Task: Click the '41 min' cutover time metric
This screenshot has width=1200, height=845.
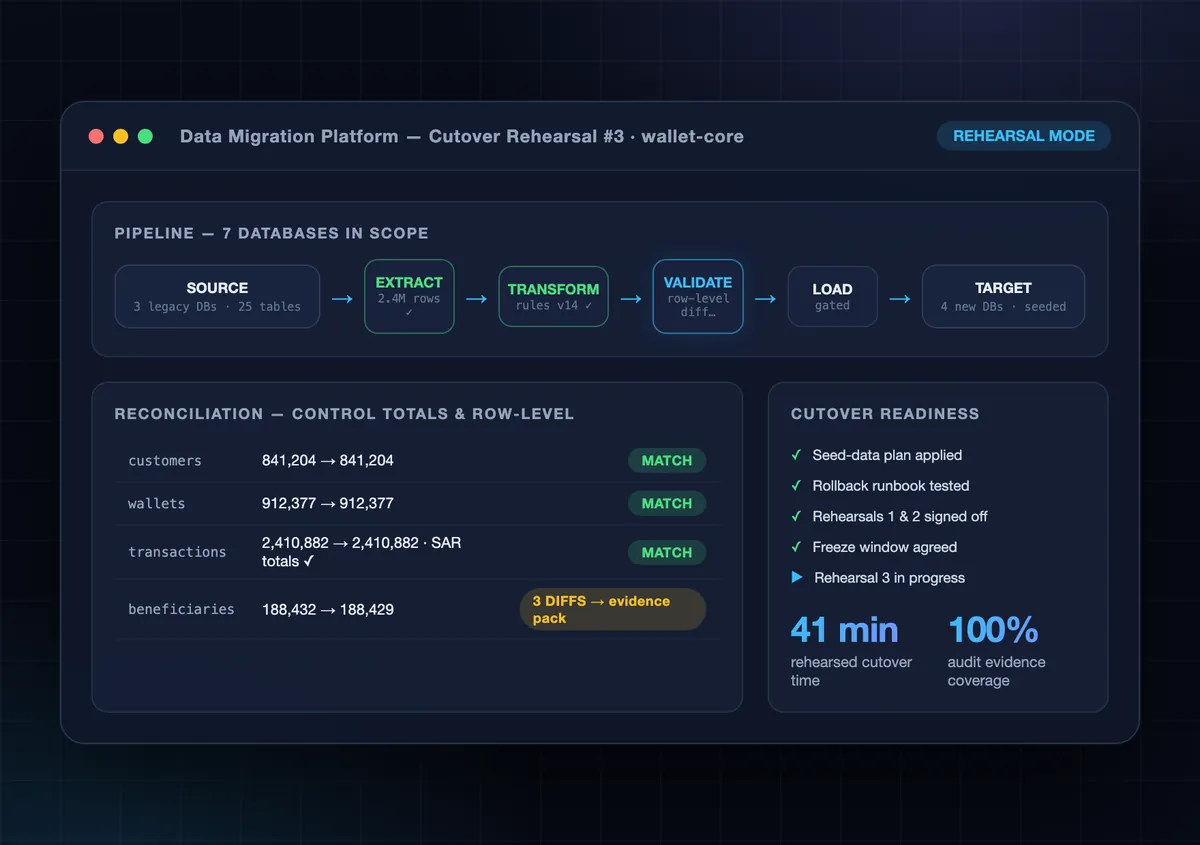Action: pyautogui.click(x=844, y=630)
